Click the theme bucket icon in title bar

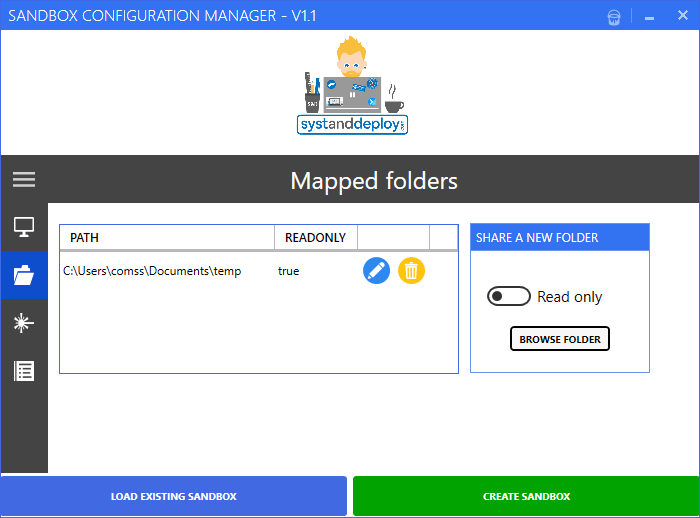614,17
